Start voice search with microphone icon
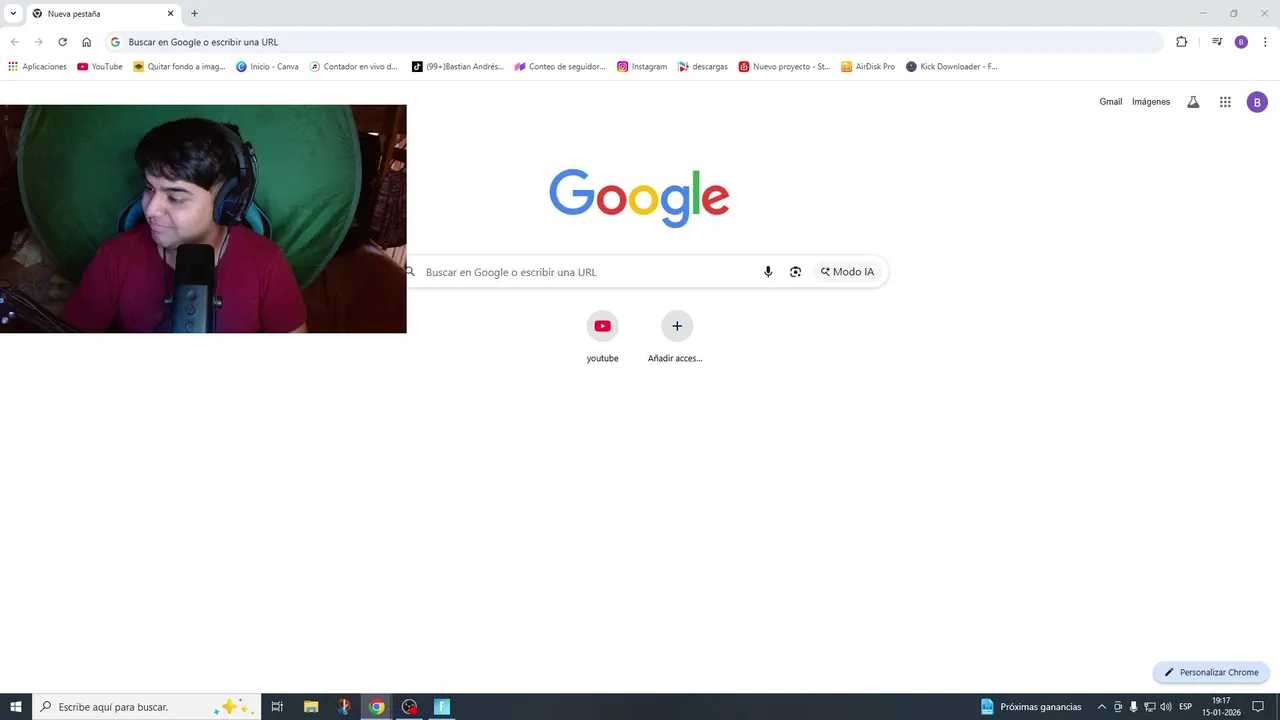 pyautogui.click(x=768, y=272)
